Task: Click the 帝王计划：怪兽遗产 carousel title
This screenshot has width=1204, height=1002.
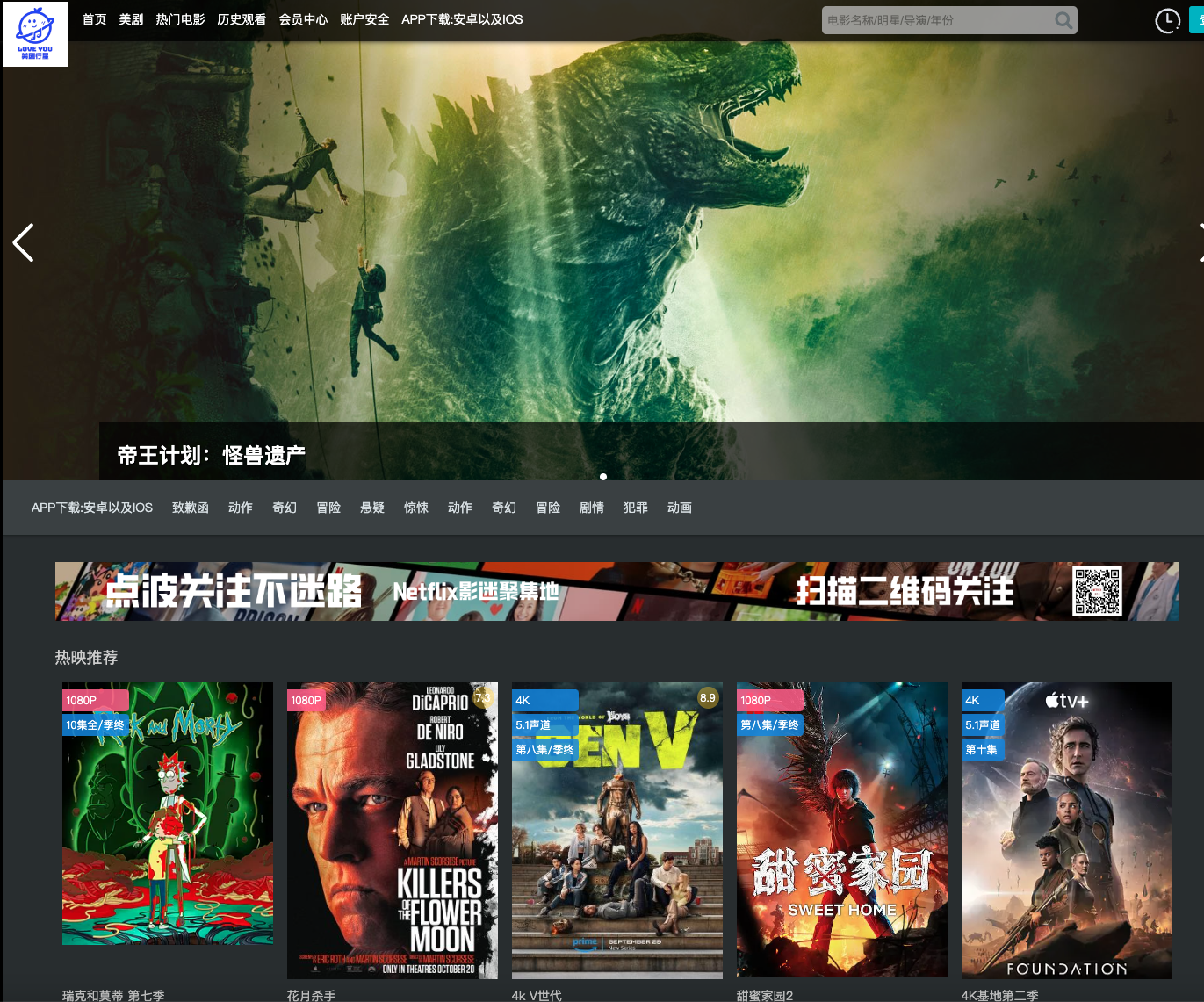Action: [x=212, y=455]
